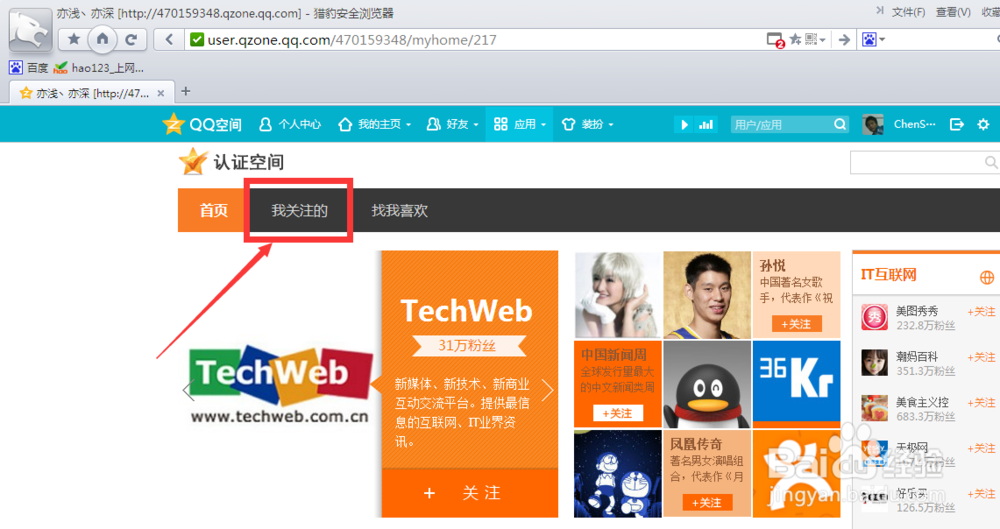Go back using the browser back arrow
The image size is (1000, 529).
tap(169, 40)
